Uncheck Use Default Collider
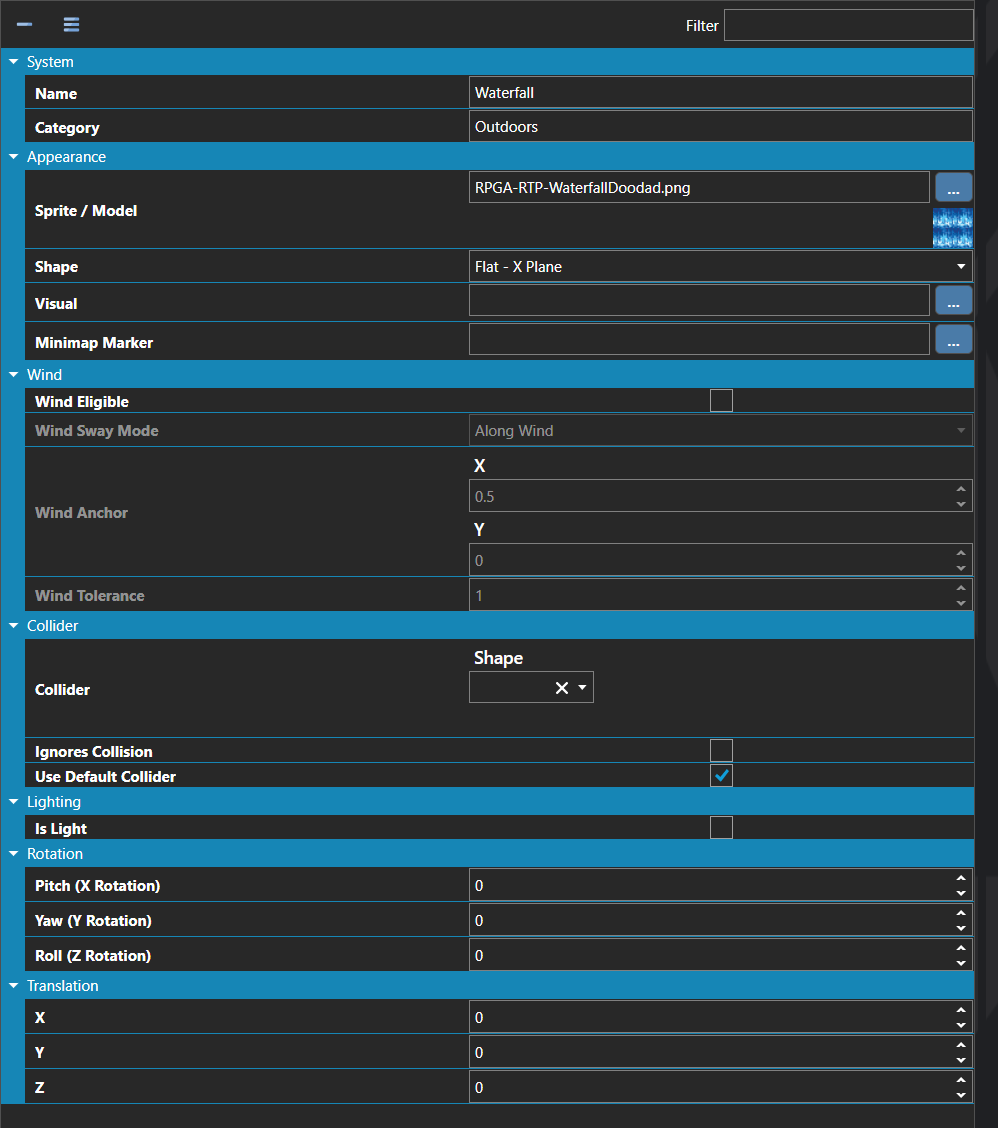 [721, 776]
